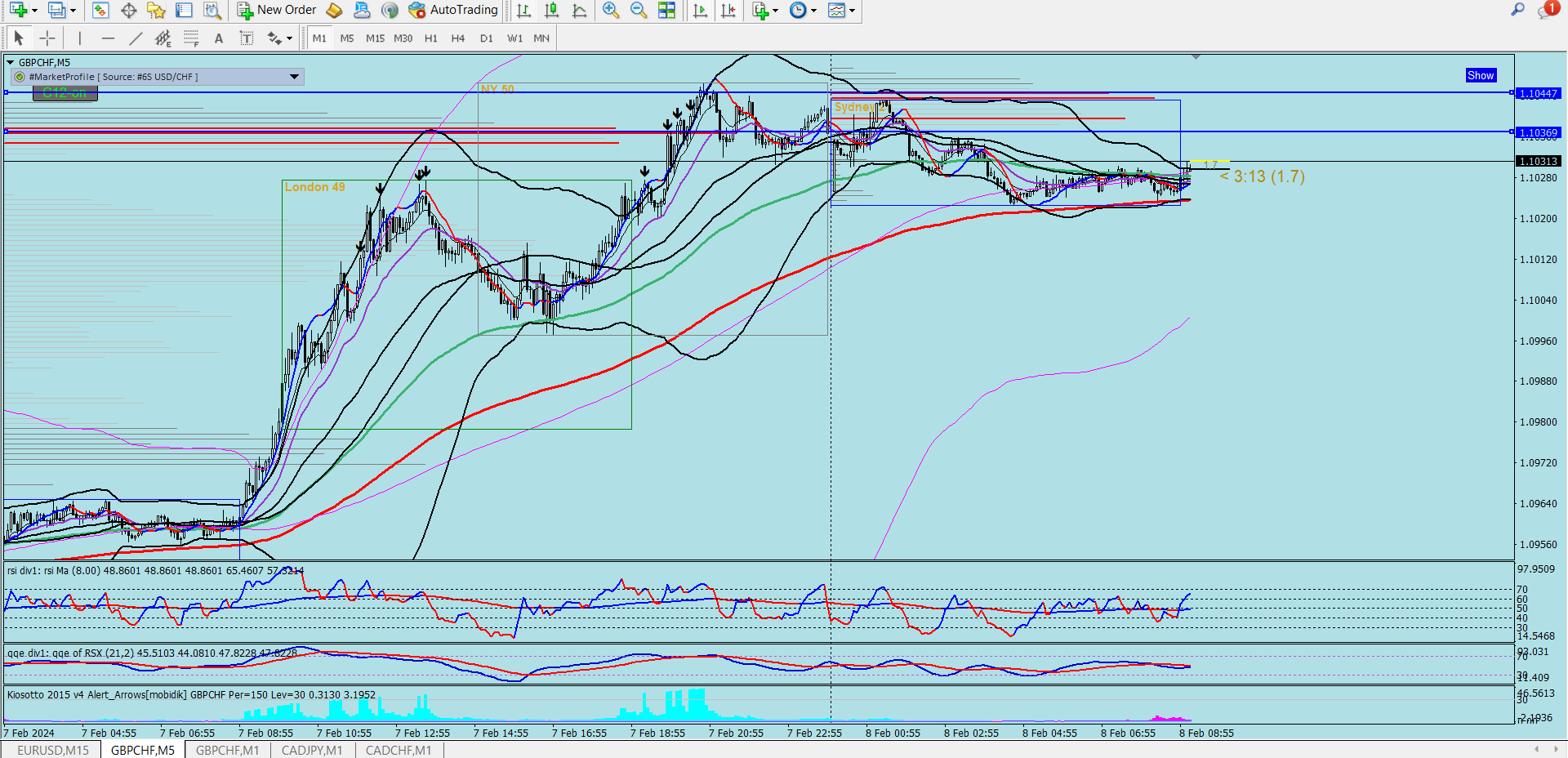This screenshot has width=1568, height=758.
Task: Open the GBPCHF,M1 chart tab
Action: pyautogui.click(x=228, y=750)
